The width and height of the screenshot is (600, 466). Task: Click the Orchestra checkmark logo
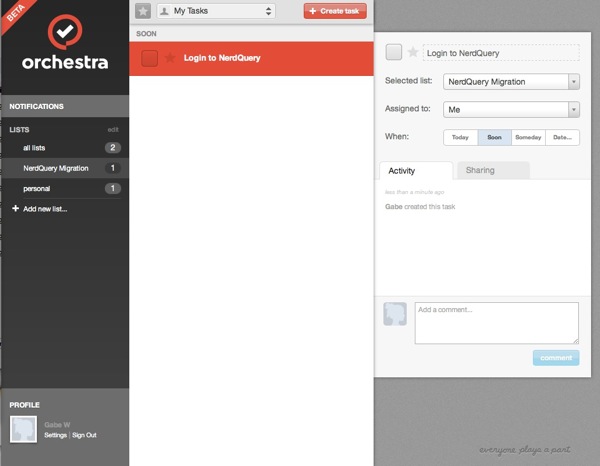coord(65,32)
